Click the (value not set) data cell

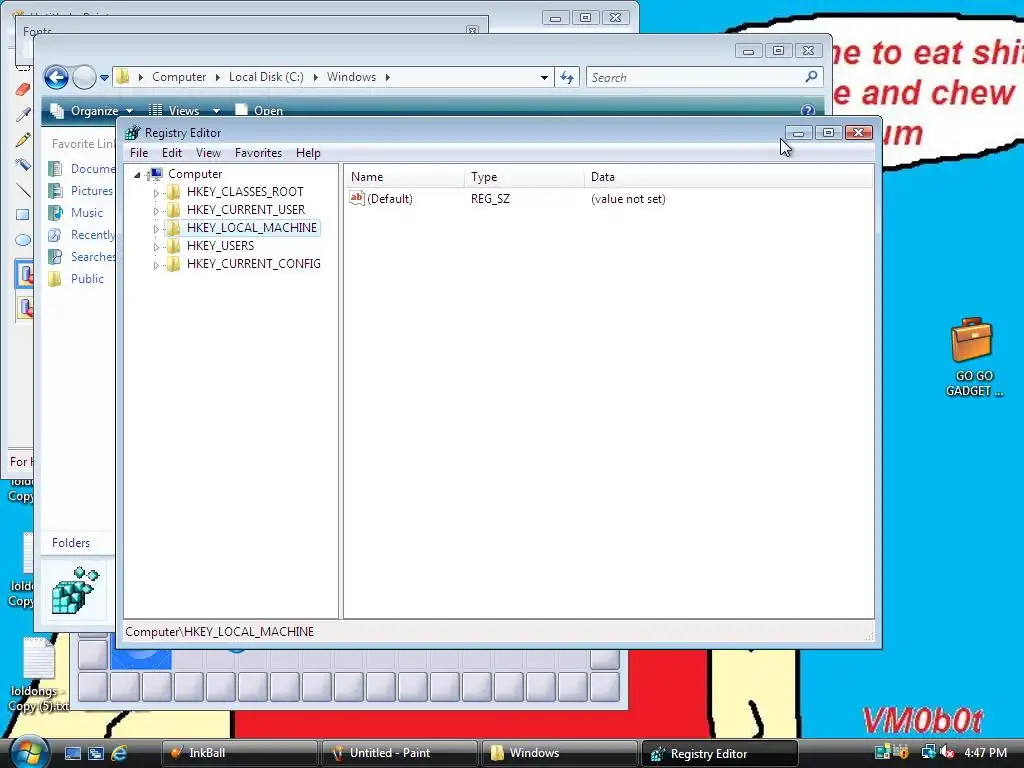tap(628, 199)
